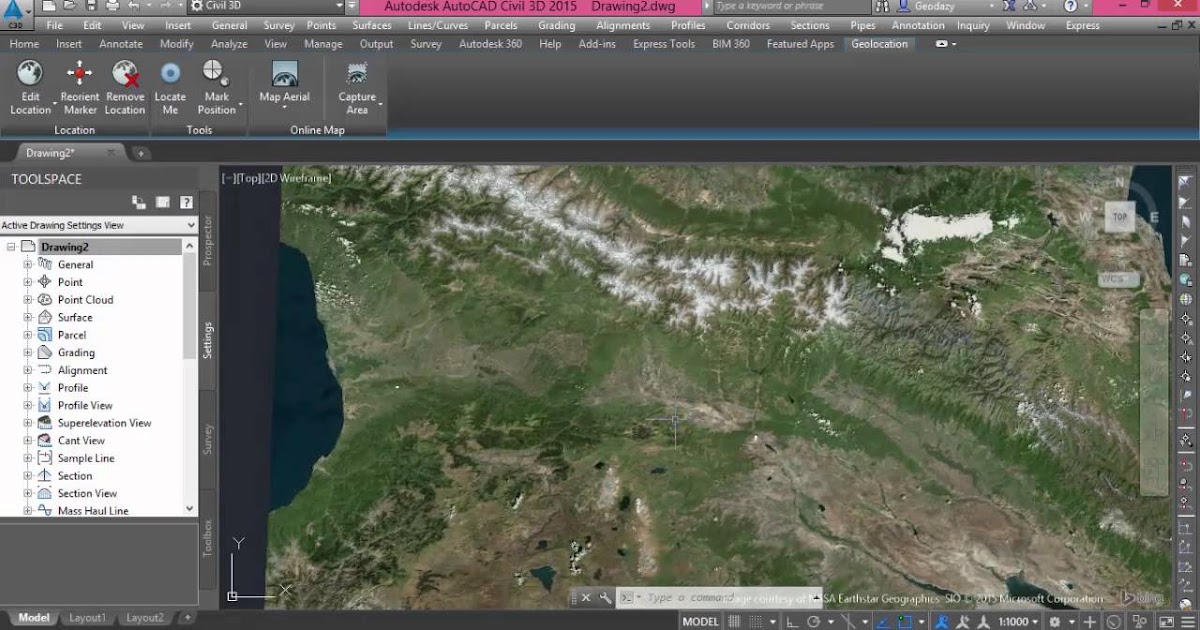This screenshot has width=1200, height=630.
Task: Switch to the Annotate ribbon tab
Action: [120, 44]
